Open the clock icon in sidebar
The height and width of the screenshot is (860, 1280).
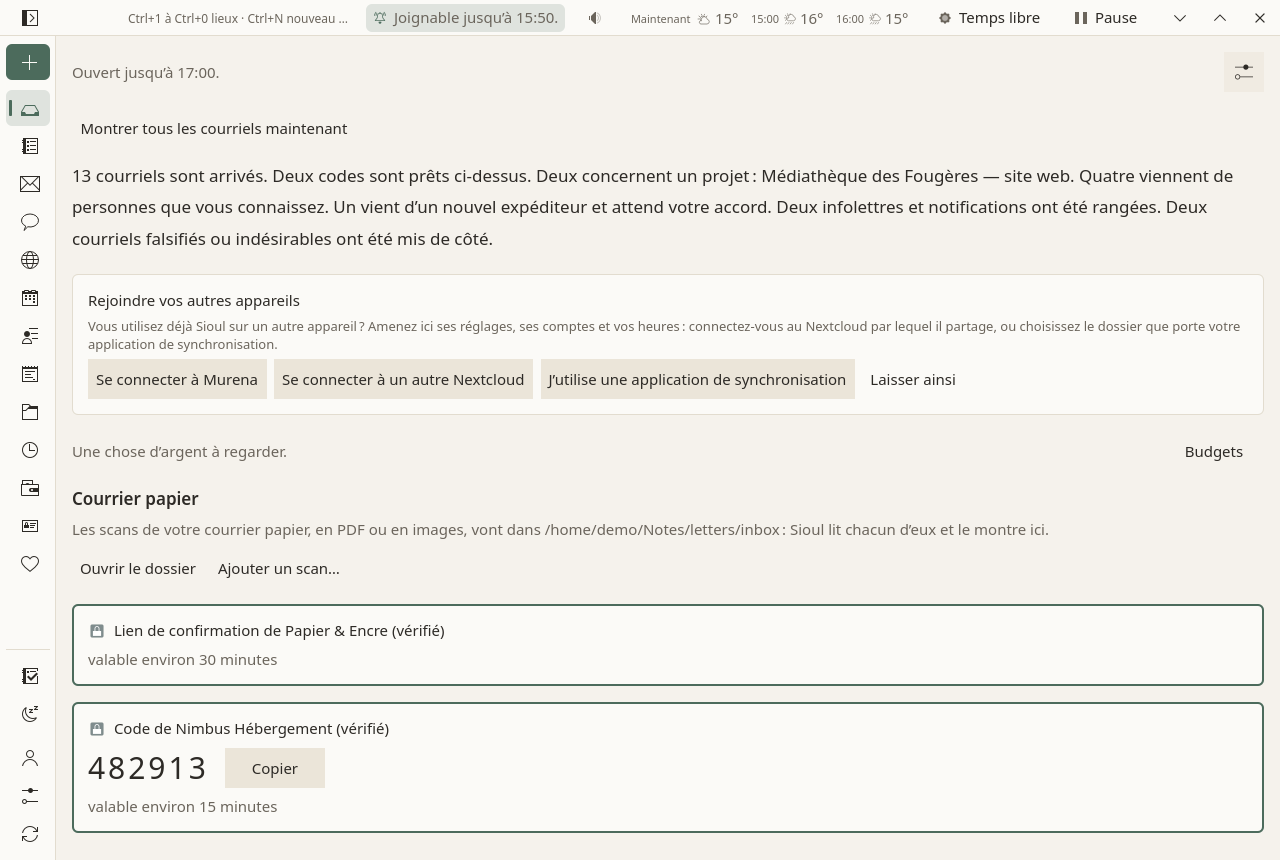[30, 450]
